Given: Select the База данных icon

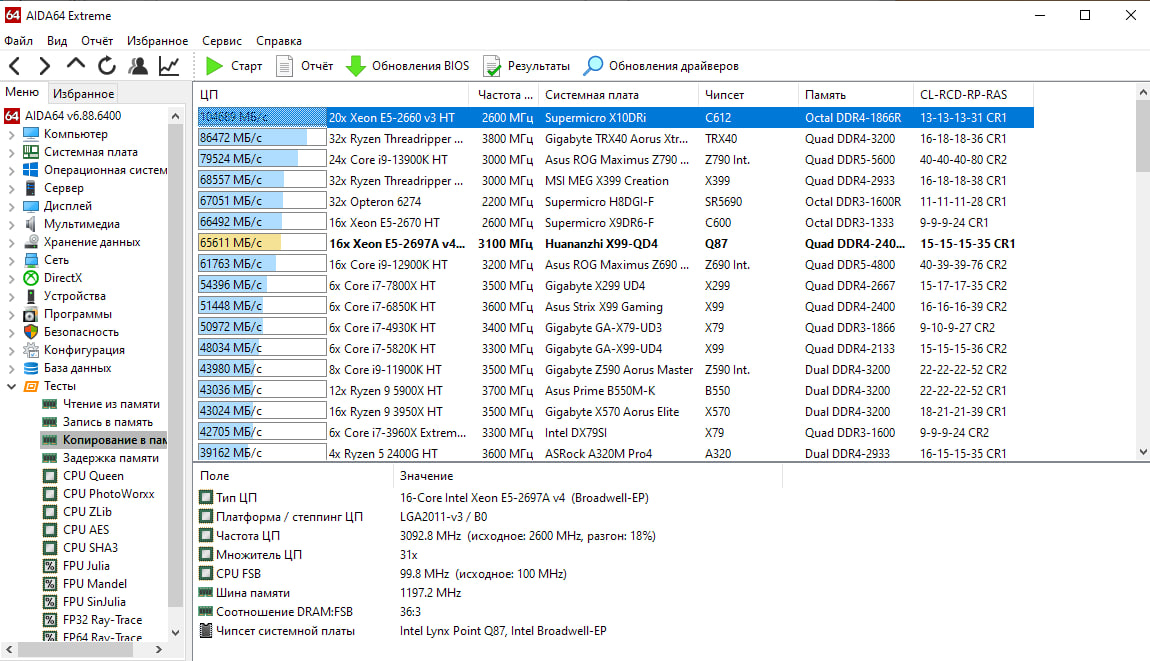Looking at the screenshot, I should 31,368.
